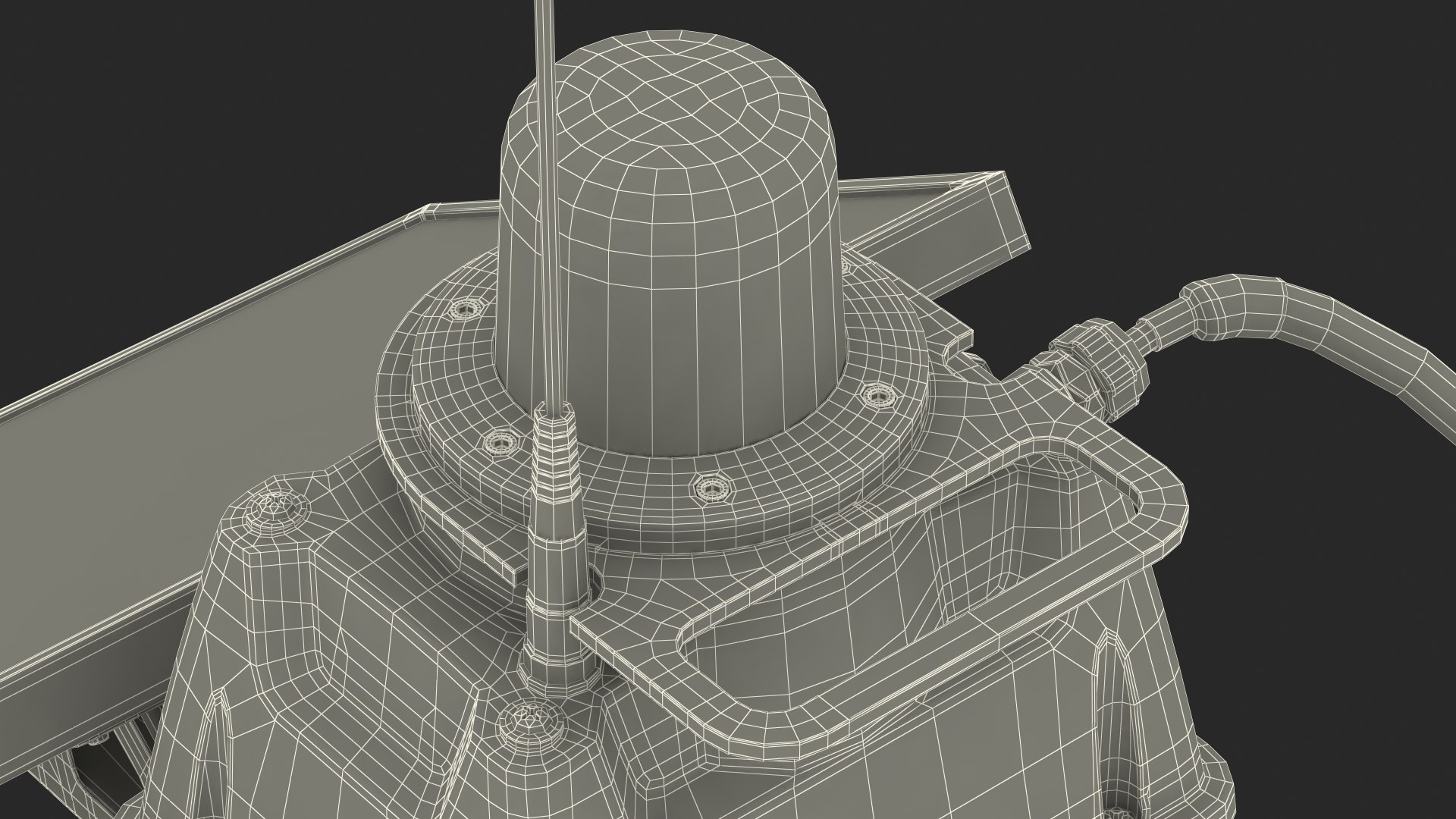Select the right-side hex bolt on flange
The image size is (1456, 819).
[x=877, y=395]
